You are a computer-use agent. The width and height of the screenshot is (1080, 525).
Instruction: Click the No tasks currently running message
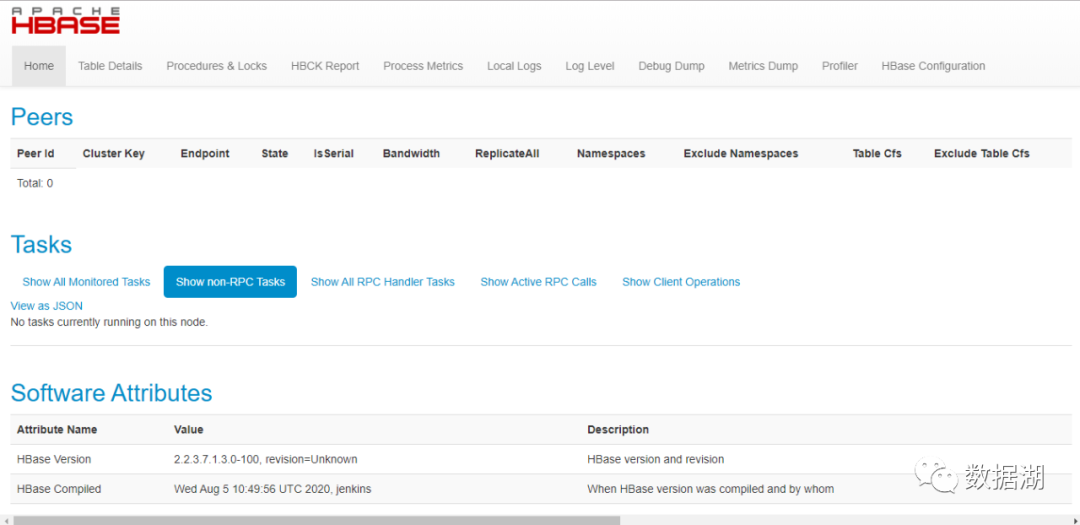109,322
